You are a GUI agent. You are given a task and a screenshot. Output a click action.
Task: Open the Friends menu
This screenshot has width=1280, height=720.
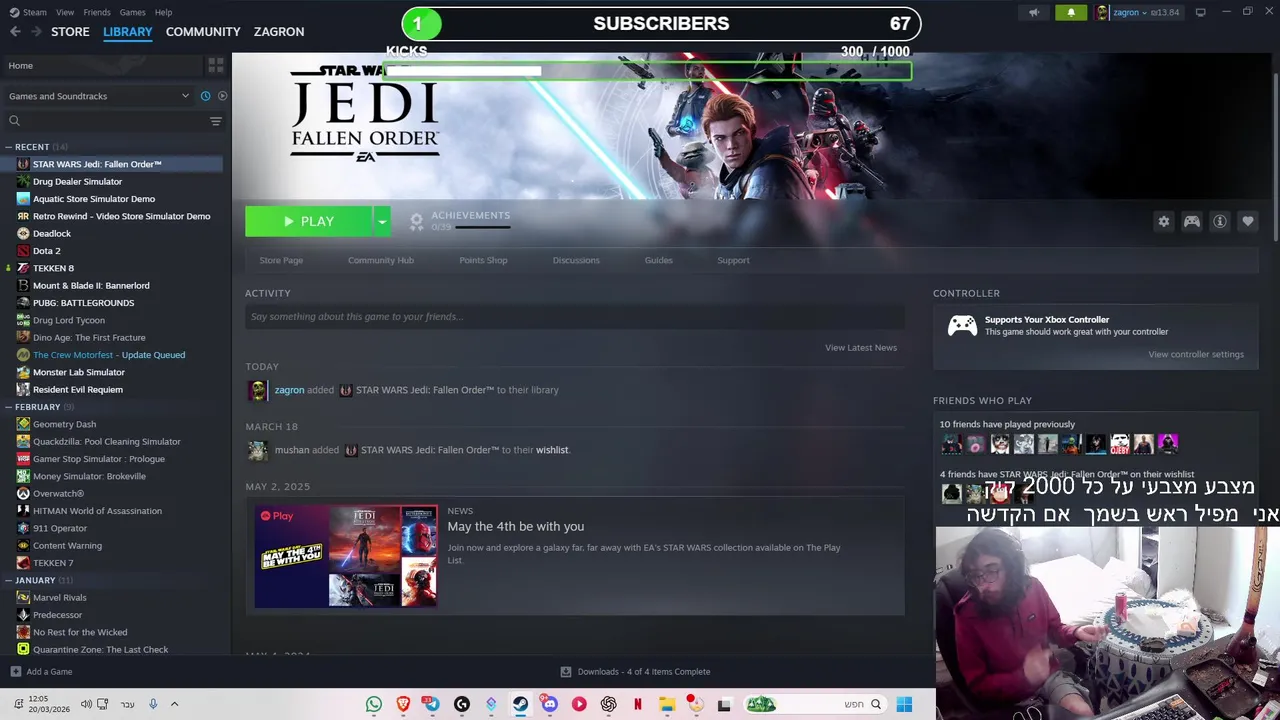(97, 12)
